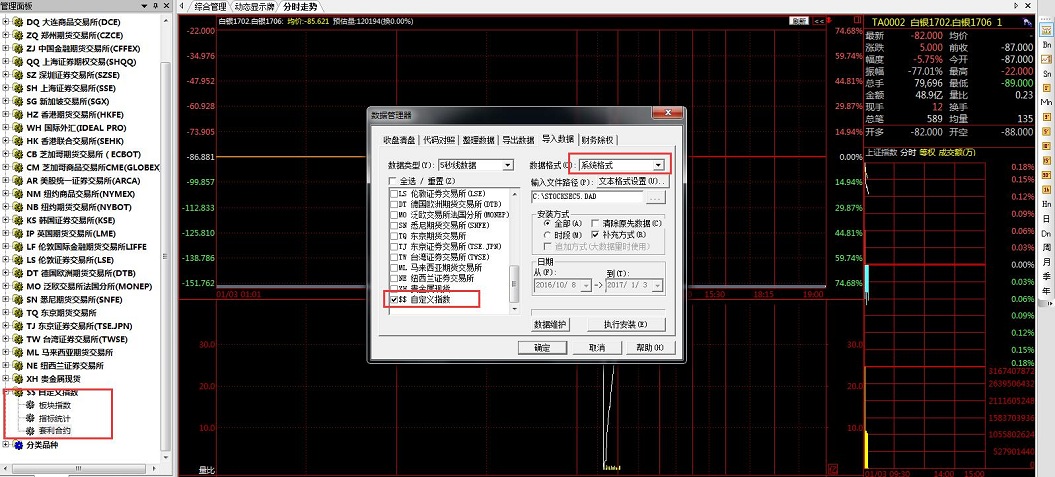Click the C:\STOCKSEC5.DAD file path field
The width and height of the screenshot is (1055, 477).
(587, 197)
